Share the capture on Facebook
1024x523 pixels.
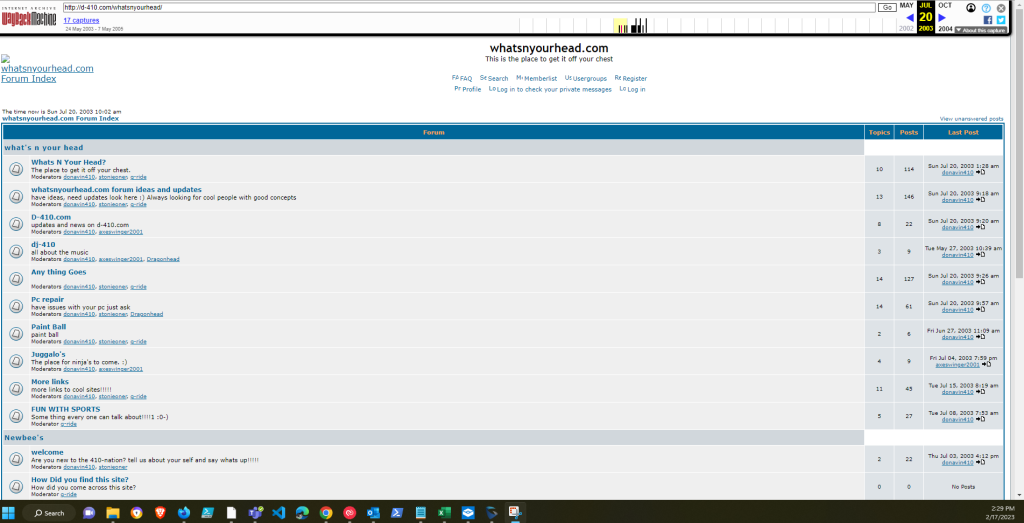click(x=988, y=20)
